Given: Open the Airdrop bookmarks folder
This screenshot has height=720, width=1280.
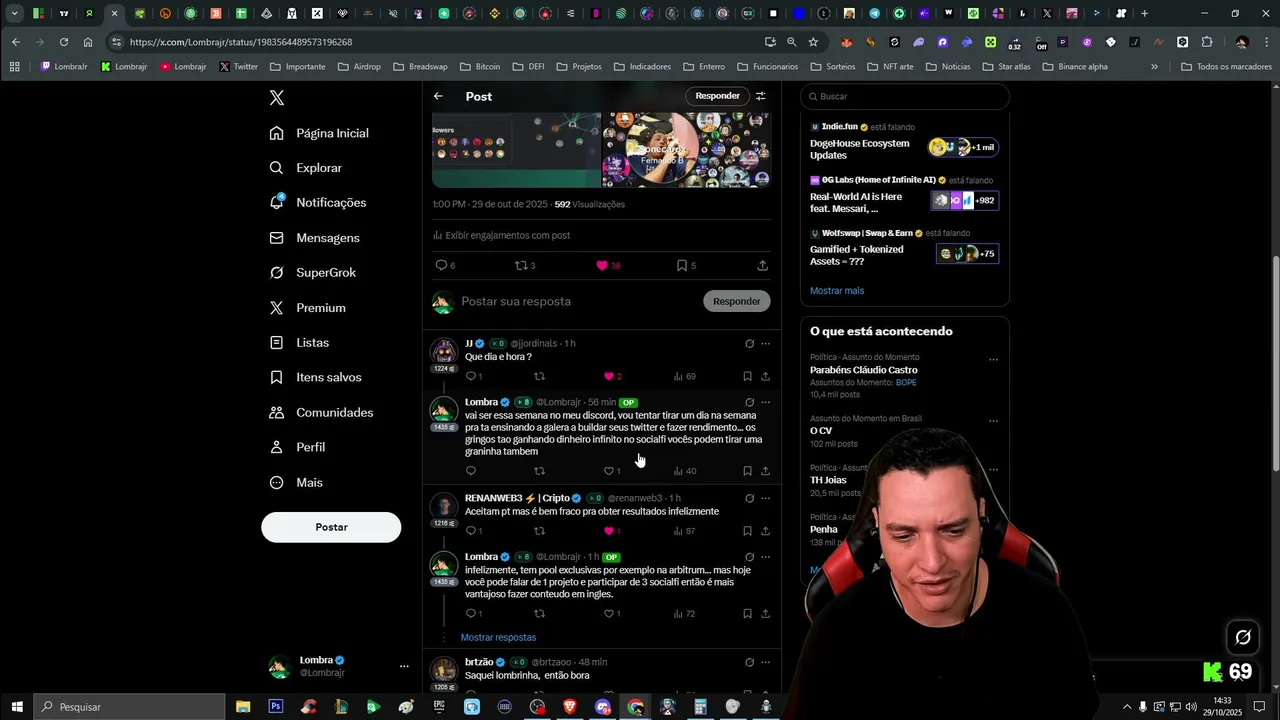Looking at the screenshot, I should pos(359,67).
